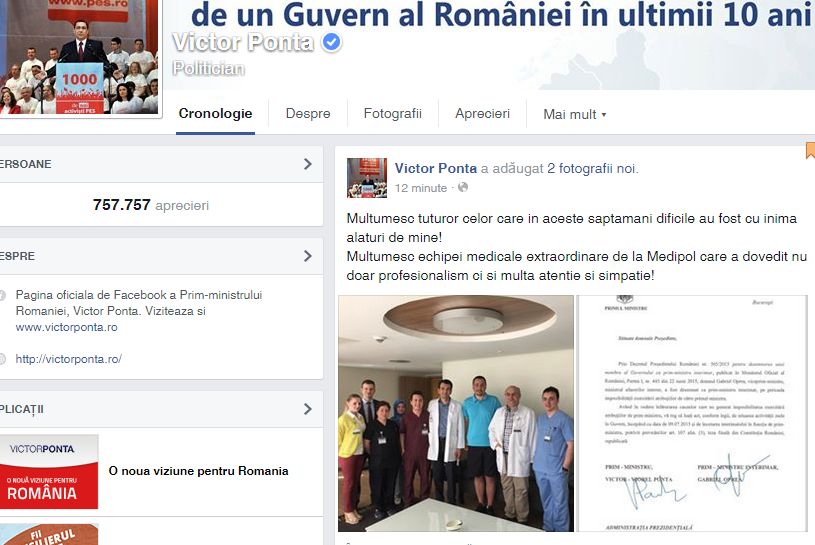Switch to the Despre tab
The width and height of the screenshot is (815, 545).
[x=308, y=113]
